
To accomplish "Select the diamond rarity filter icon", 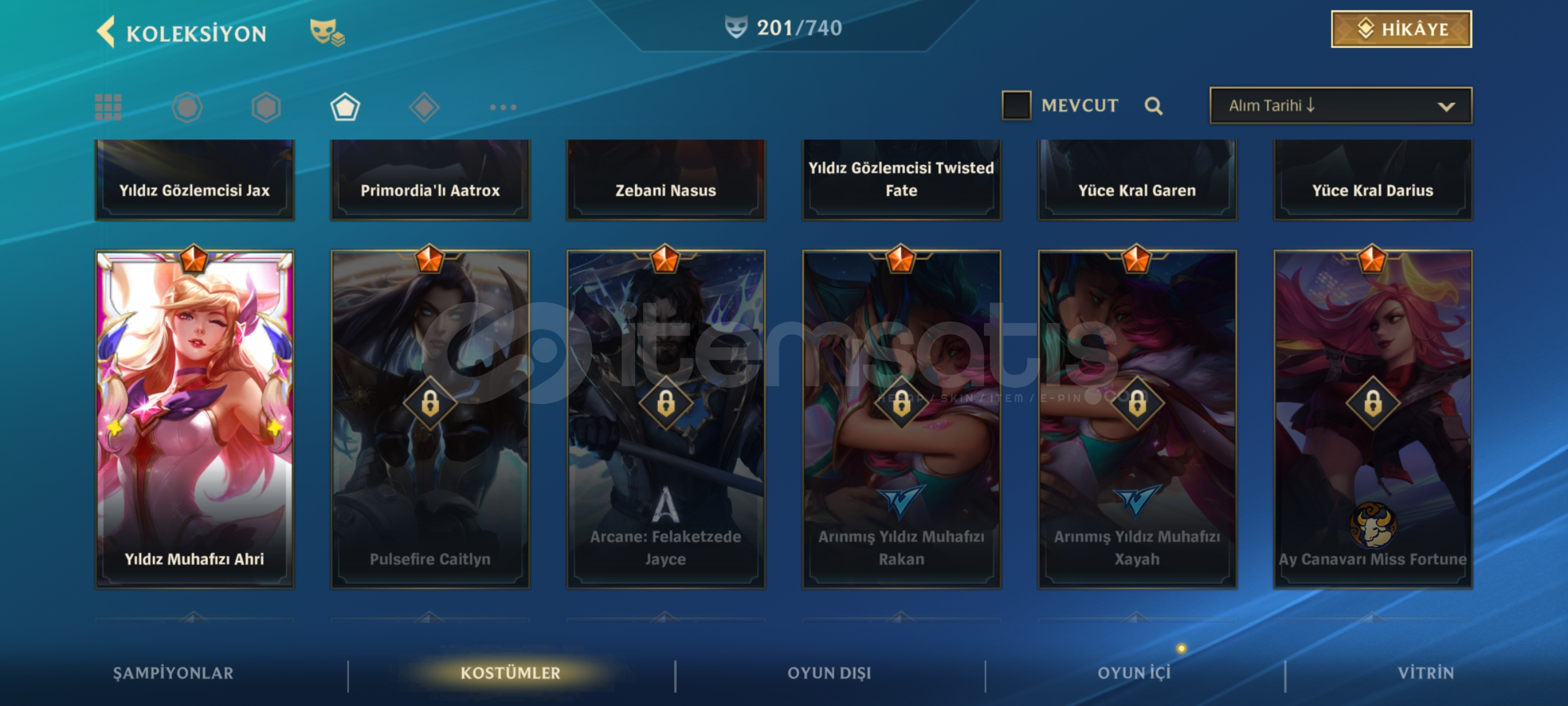I will [424, 107].
